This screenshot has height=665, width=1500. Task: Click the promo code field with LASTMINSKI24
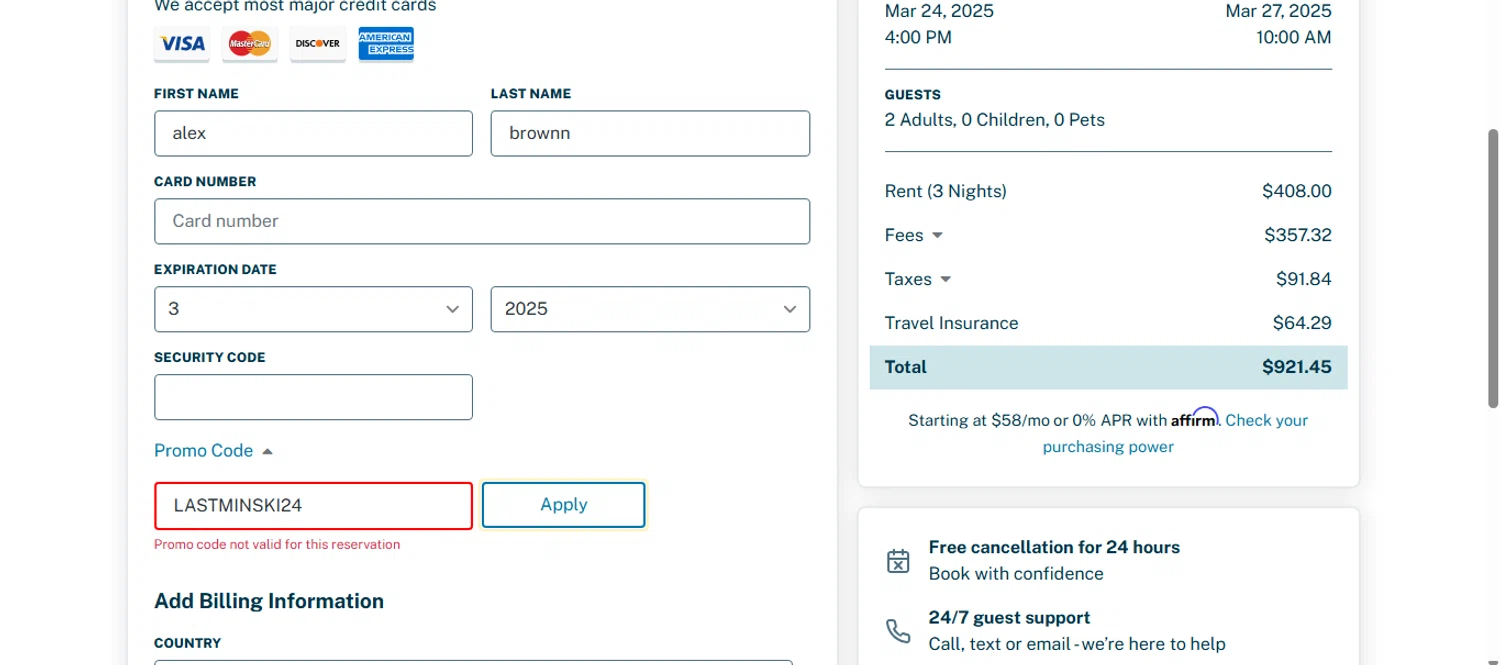point(313,506)
